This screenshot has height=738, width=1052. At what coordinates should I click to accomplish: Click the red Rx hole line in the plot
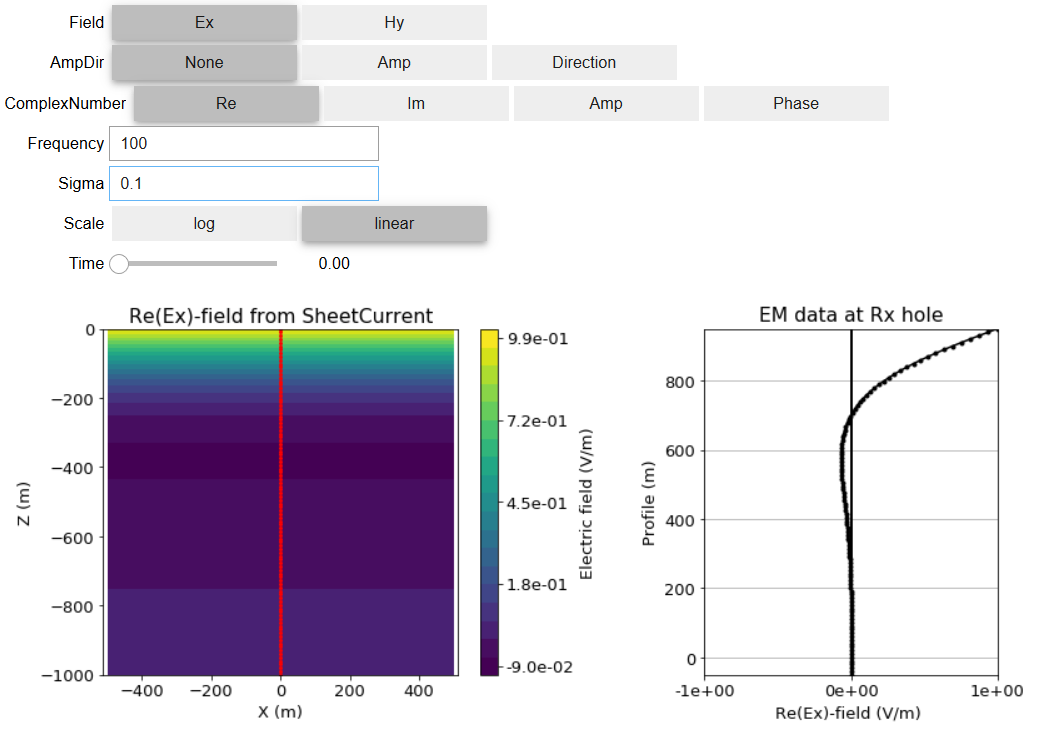click(x=281, y=500)
